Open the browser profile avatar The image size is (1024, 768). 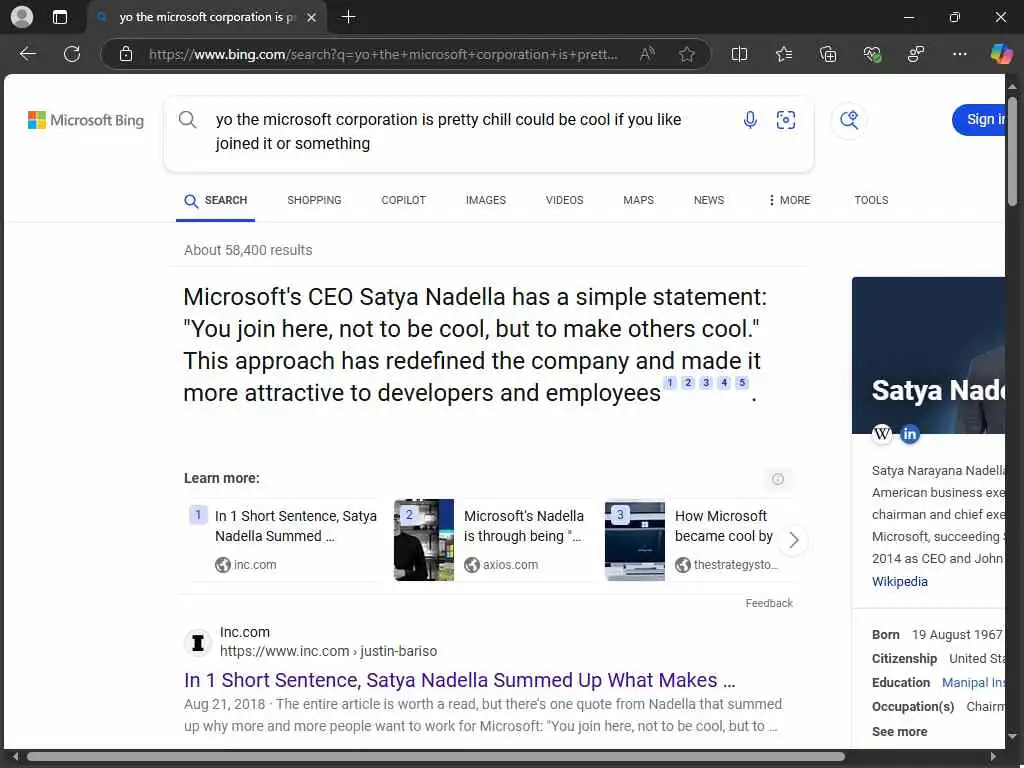point(22,17)
